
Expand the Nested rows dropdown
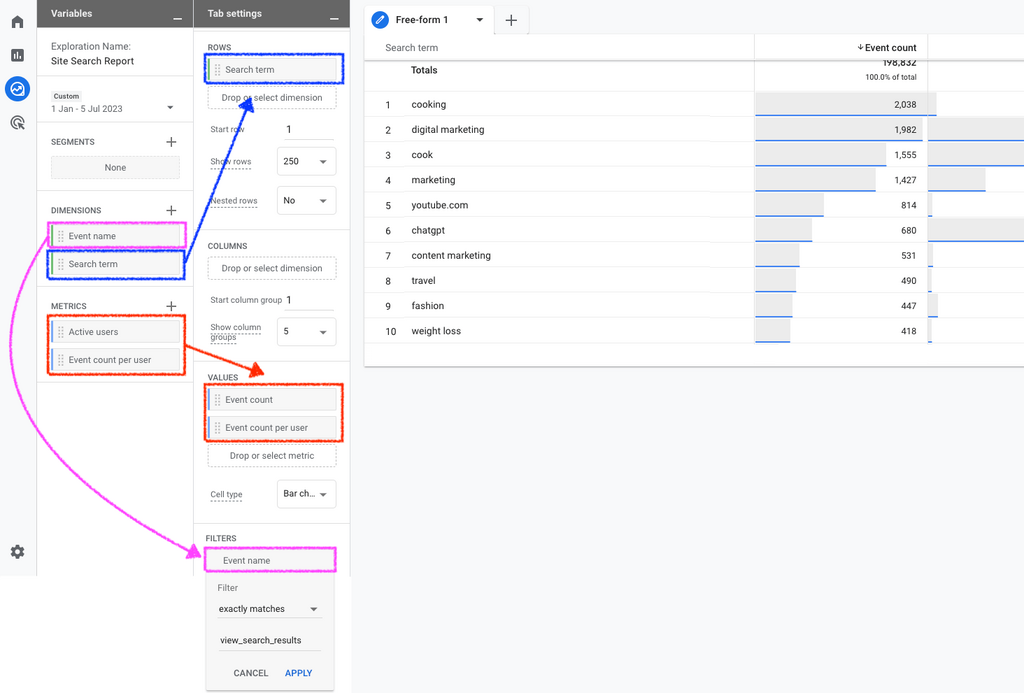tap(306, 201)
